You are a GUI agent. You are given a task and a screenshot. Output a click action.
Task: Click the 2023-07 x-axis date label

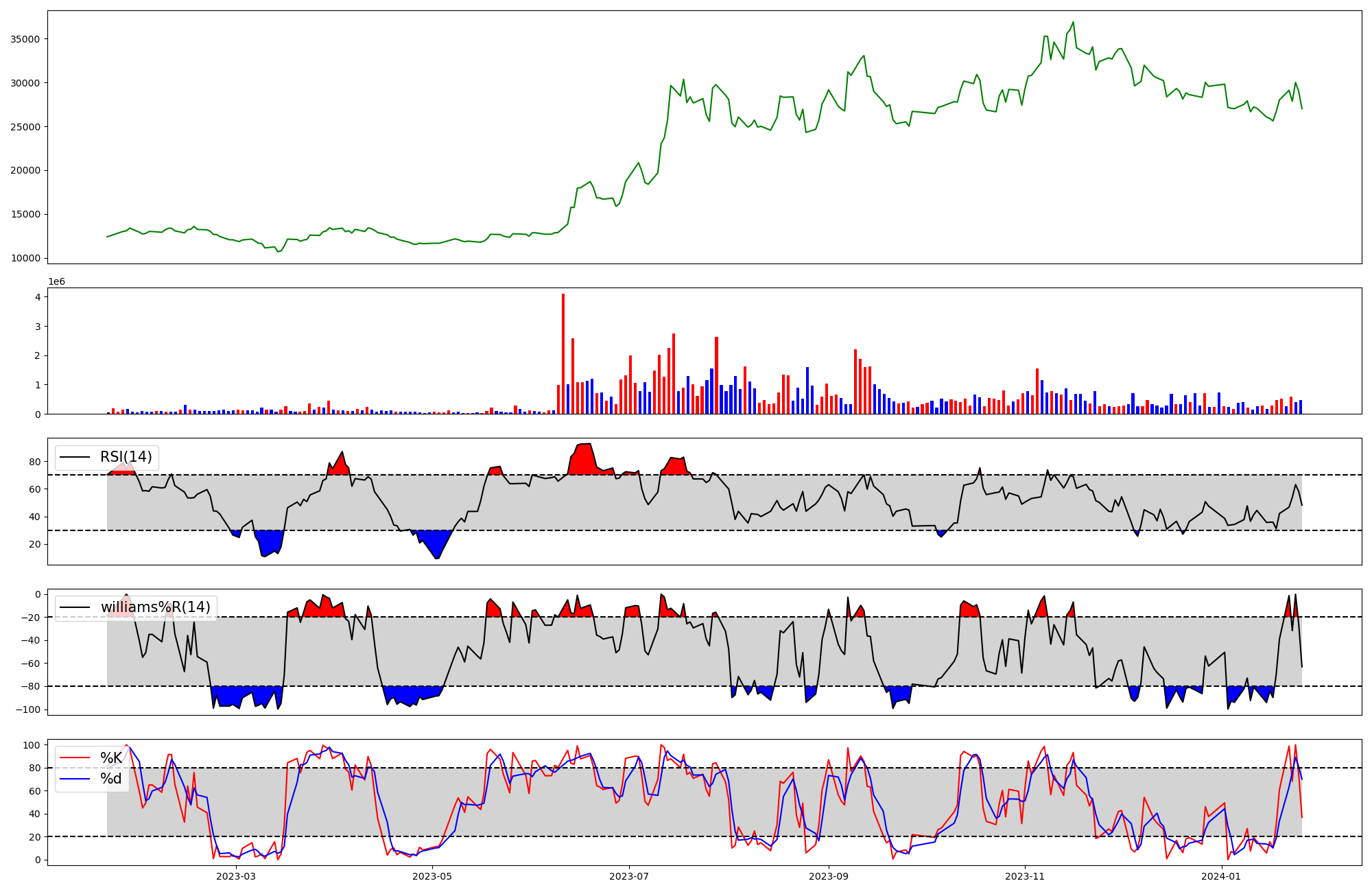[x=629, y=876]
